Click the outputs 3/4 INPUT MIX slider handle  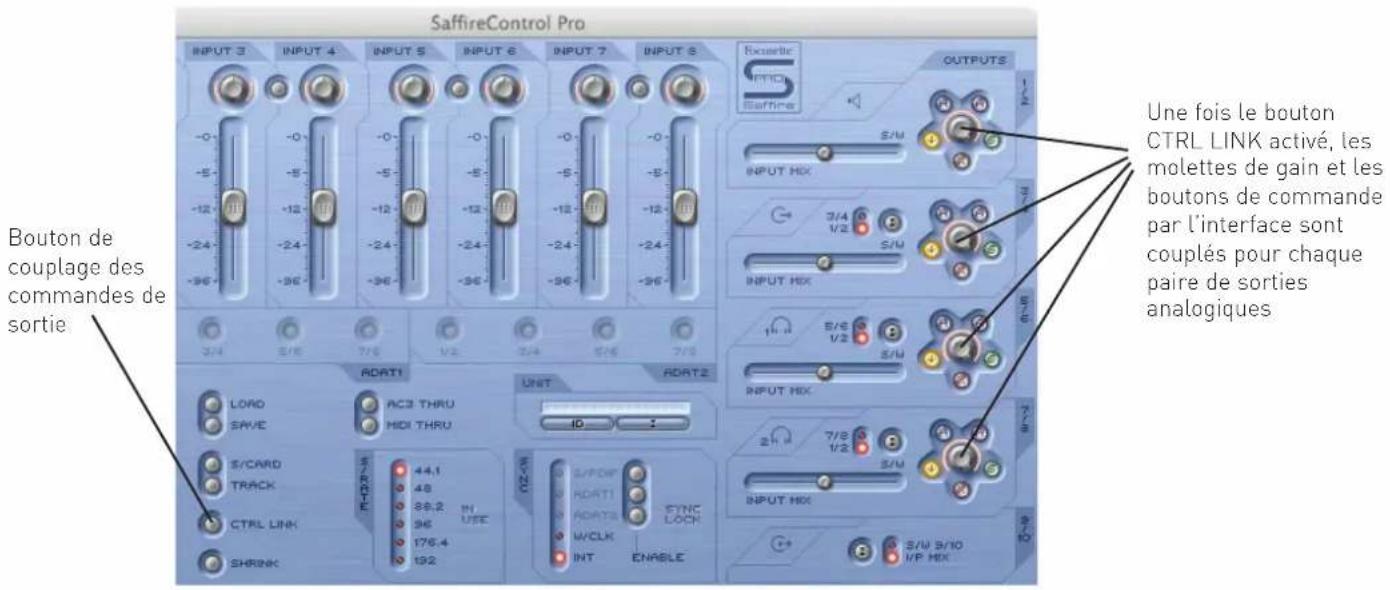pyautogui.click(x=824, y=262)
